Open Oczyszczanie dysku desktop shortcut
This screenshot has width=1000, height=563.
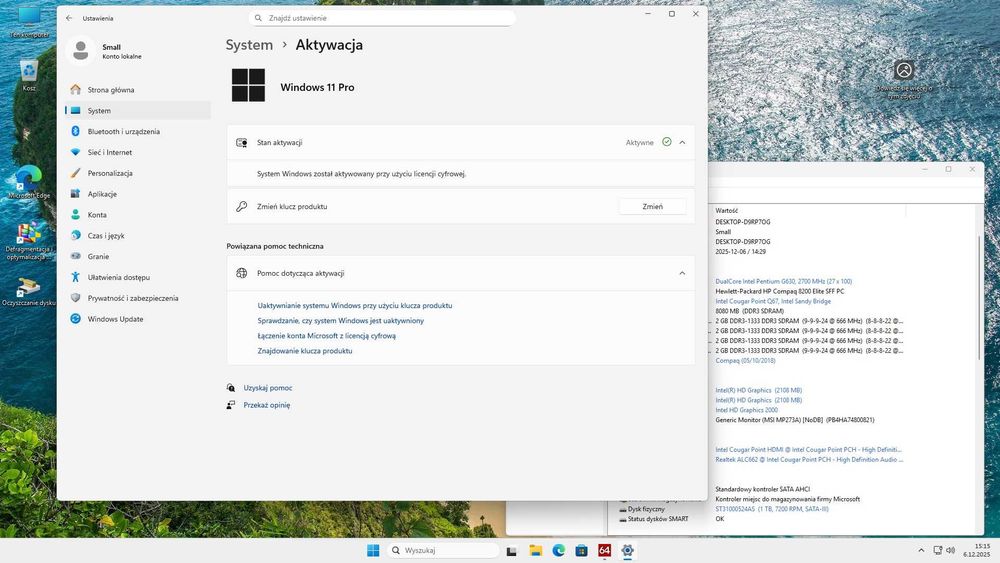click(x=29, y=293)
